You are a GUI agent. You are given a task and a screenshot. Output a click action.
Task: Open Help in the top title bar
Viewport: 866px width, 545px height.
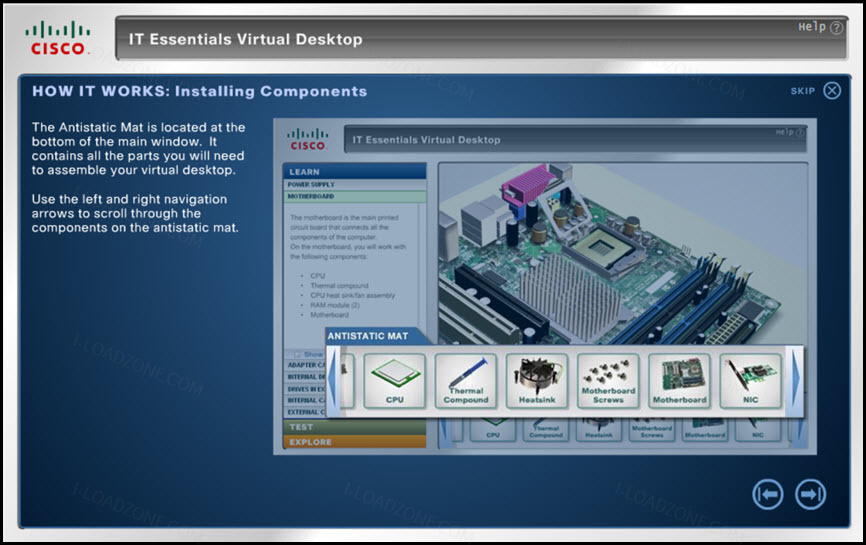[820, 27]
